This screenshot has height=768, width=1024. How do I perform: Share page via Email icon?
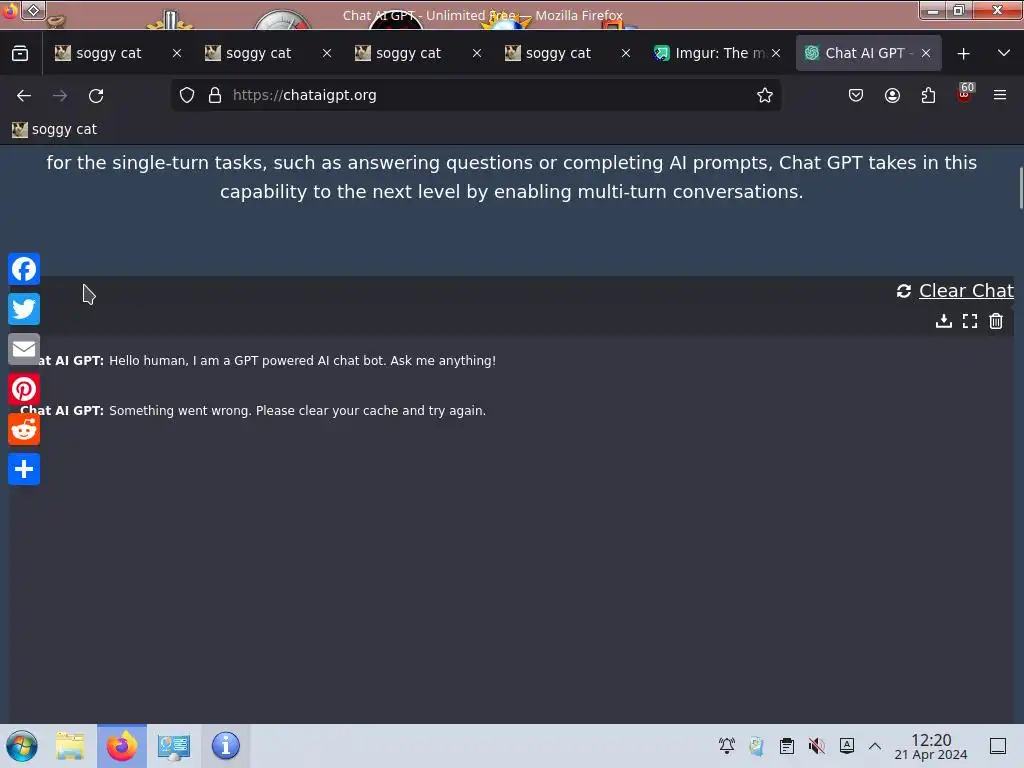[24, 349]
